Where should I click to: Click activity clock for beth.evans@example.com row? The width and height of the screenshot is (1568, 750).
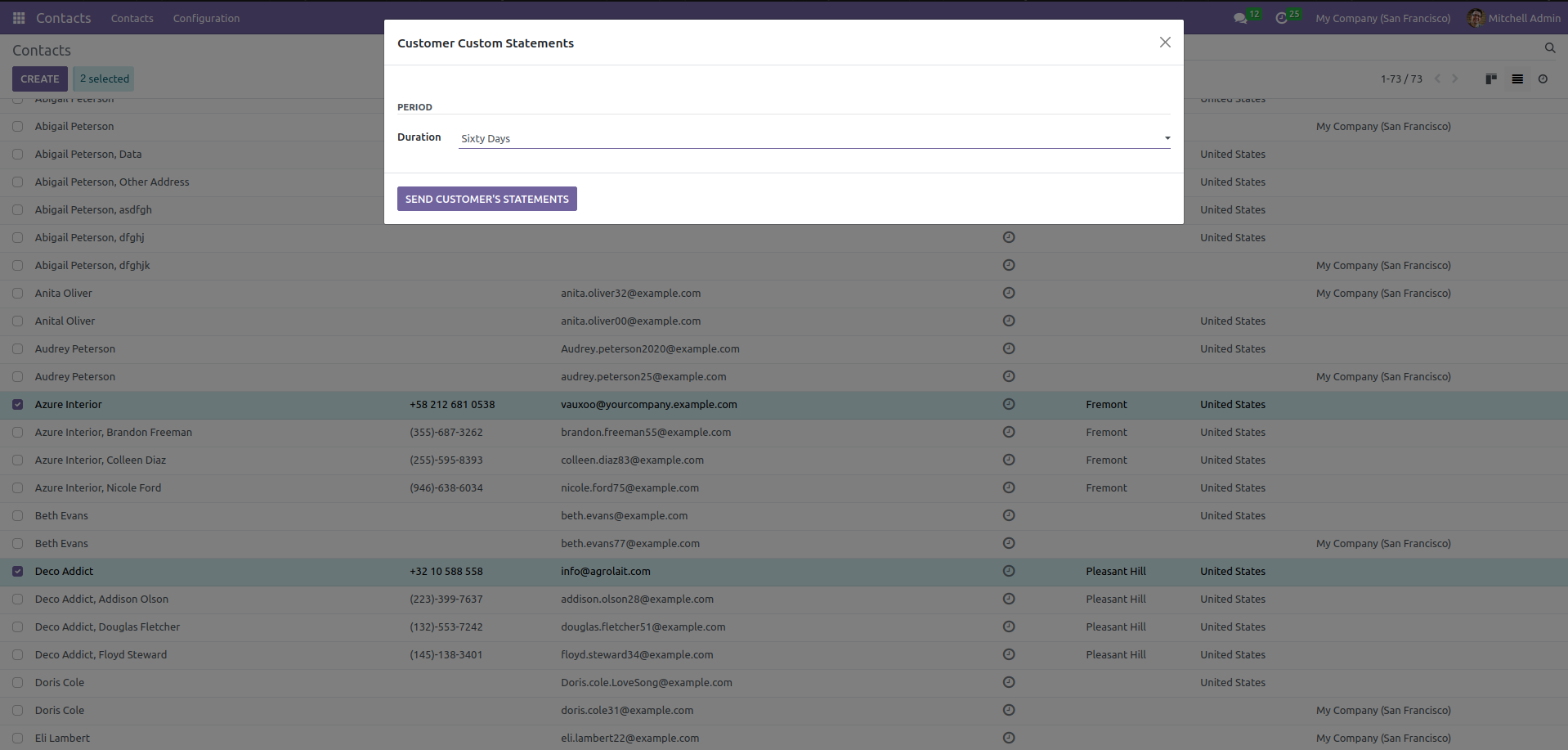tap(1009, 515)
